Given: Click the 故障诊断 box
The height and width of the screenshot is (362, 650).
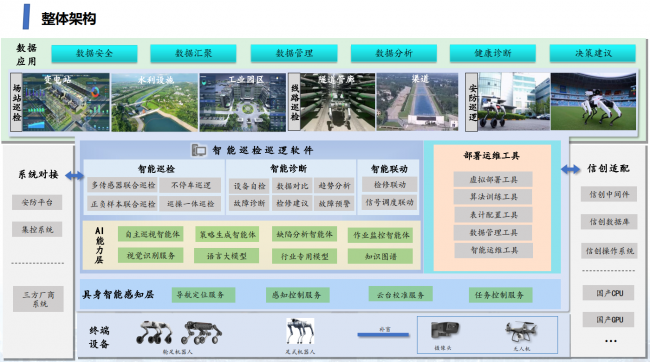Looking at the screenshot, I should tap(249, 204).
